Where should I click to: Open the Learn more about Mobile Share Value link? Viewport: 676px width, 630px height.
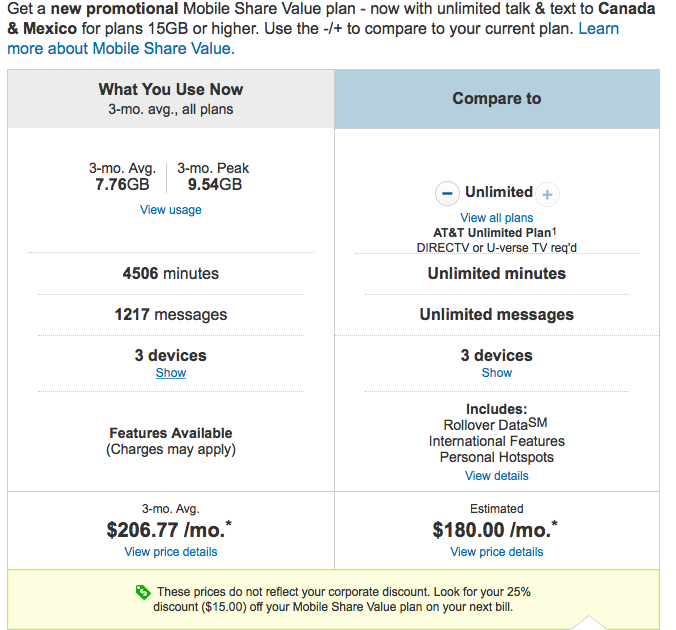tap(313, 38)
